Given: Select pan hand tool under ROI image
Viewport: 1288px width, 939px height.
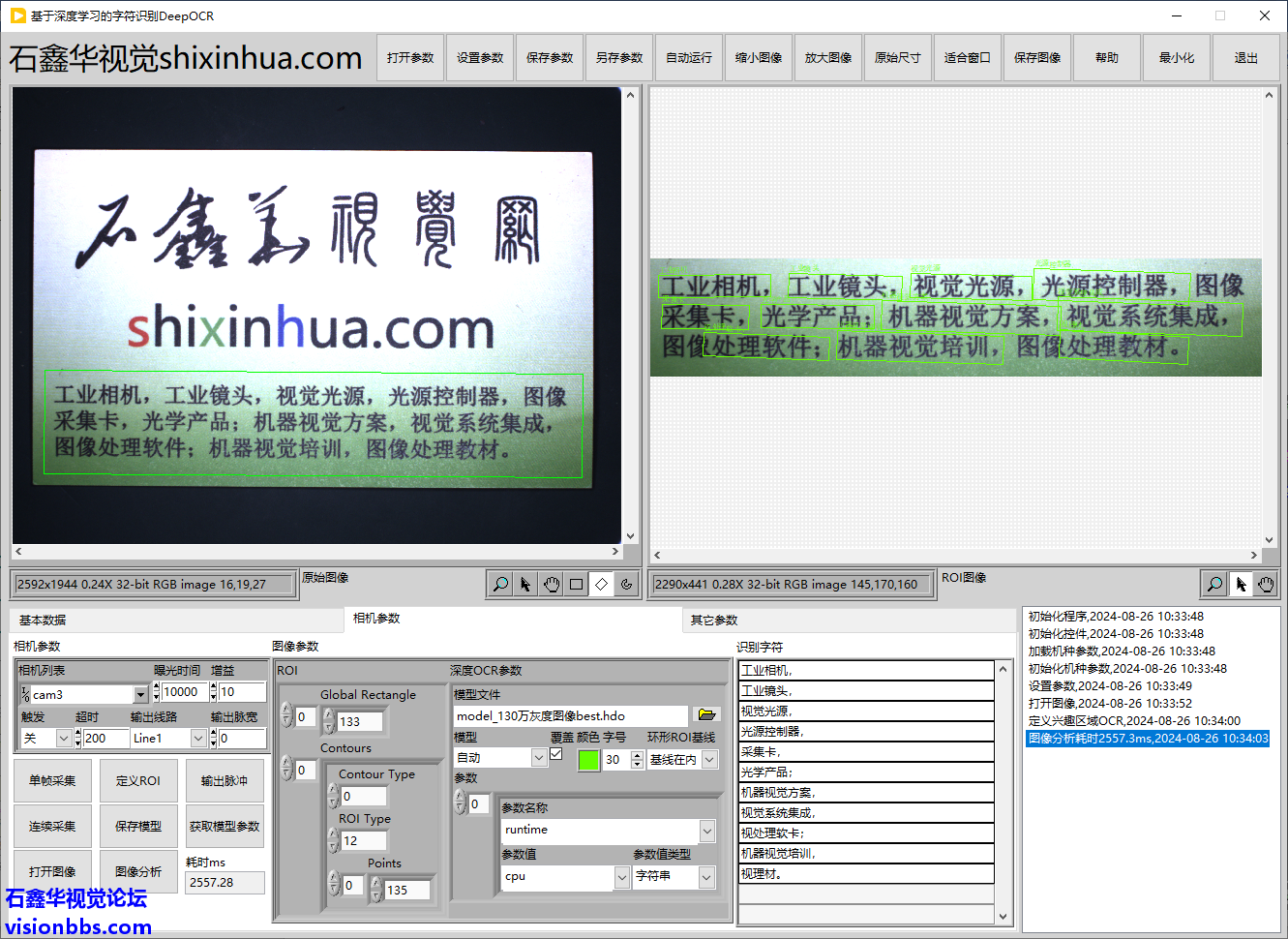Looking at the screenshot, I should (x=1266, y=584).
